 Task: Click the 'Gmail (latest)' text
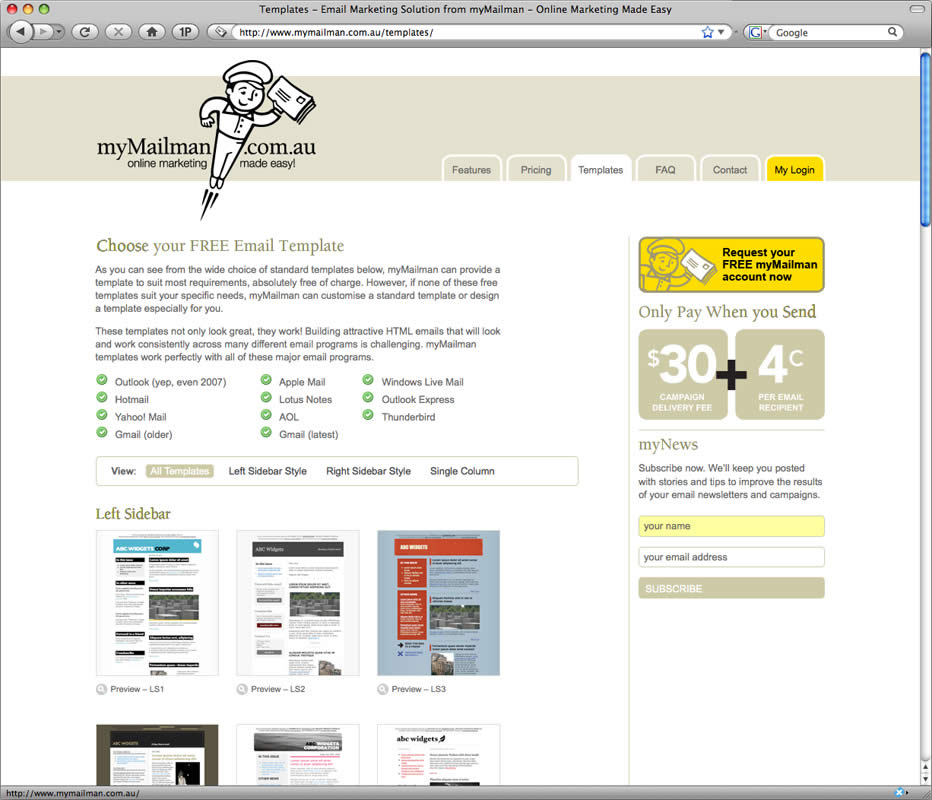(308, 434)
